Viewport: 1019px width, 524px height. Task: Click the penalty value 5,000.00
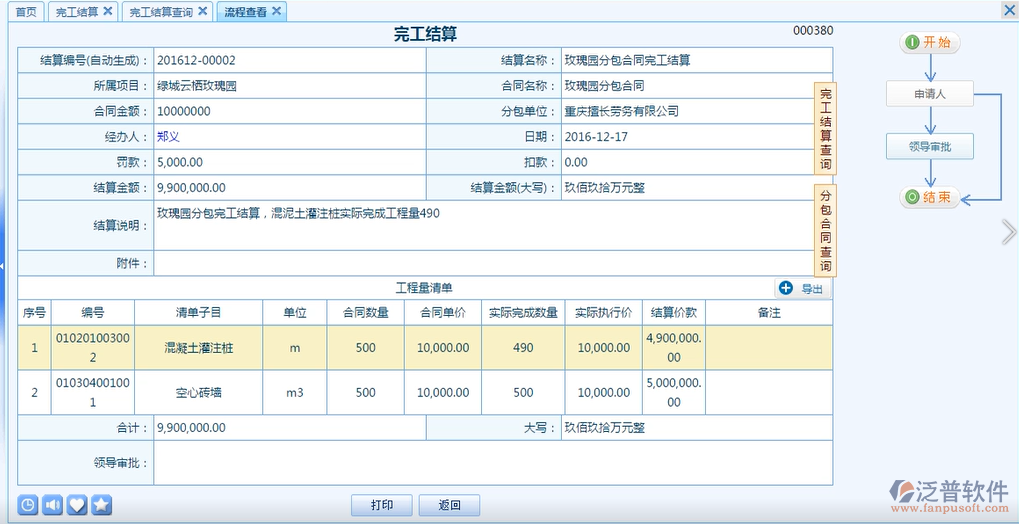(x=179, y=163)
